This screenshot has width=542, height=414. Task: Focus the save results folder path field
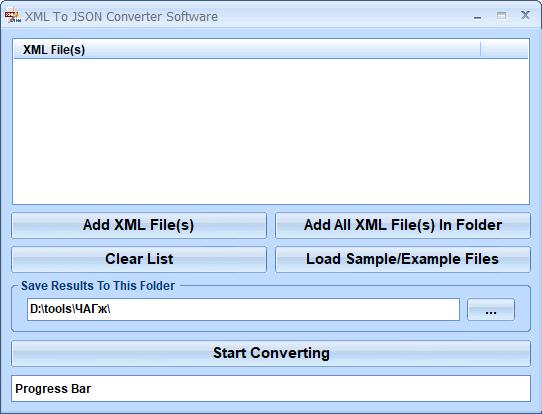click(x=243, y=309)
